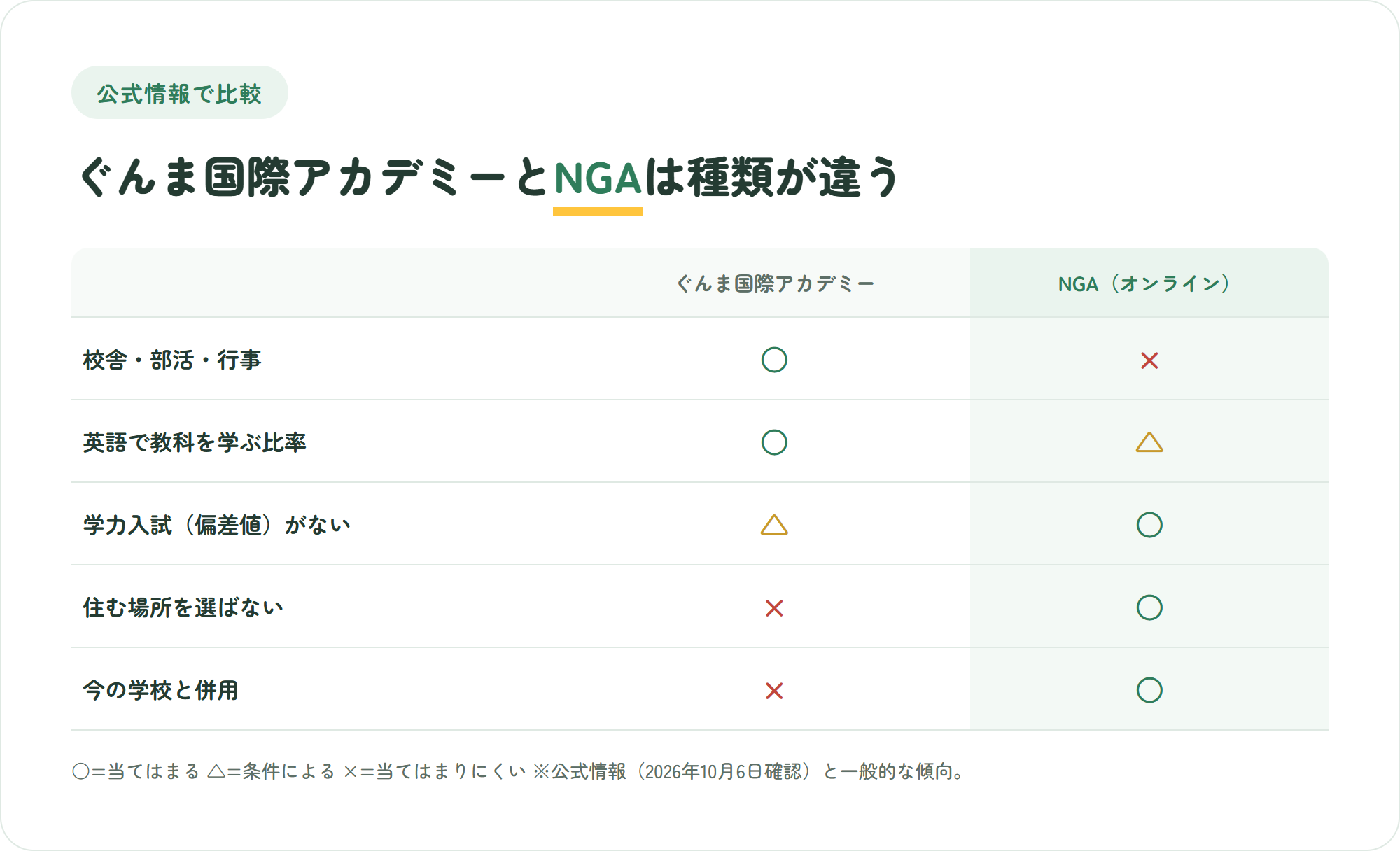Click the footnote legend △＝条件による
The width and height of the screenshot is (1400, 851).
[x=272, y=771]
